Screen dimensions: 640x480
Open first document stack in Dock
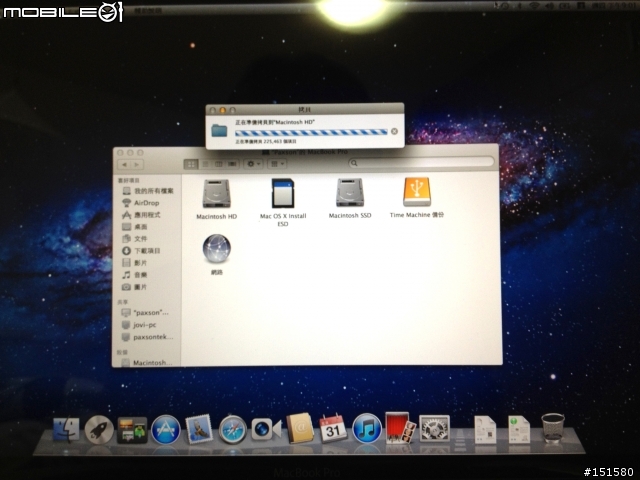485,430
